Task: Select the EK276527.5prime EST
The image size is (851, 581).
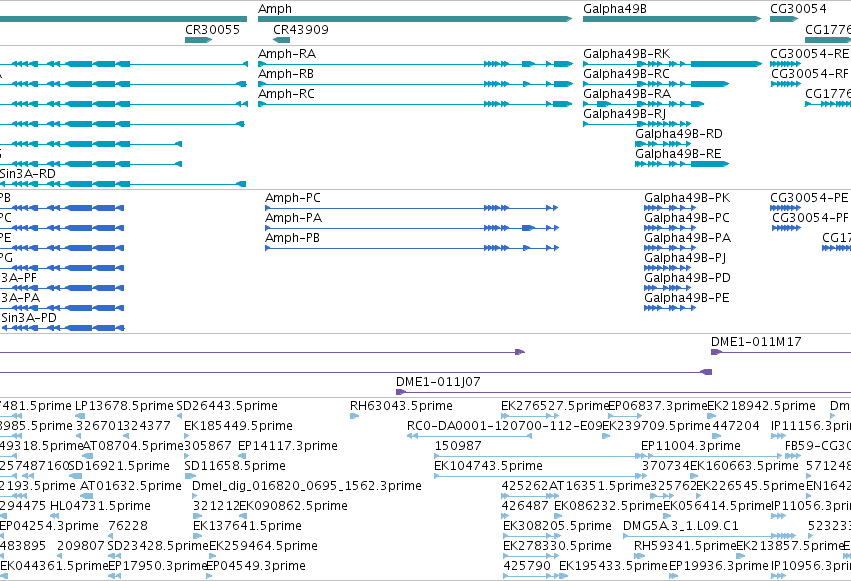Action: click(530, 416)
